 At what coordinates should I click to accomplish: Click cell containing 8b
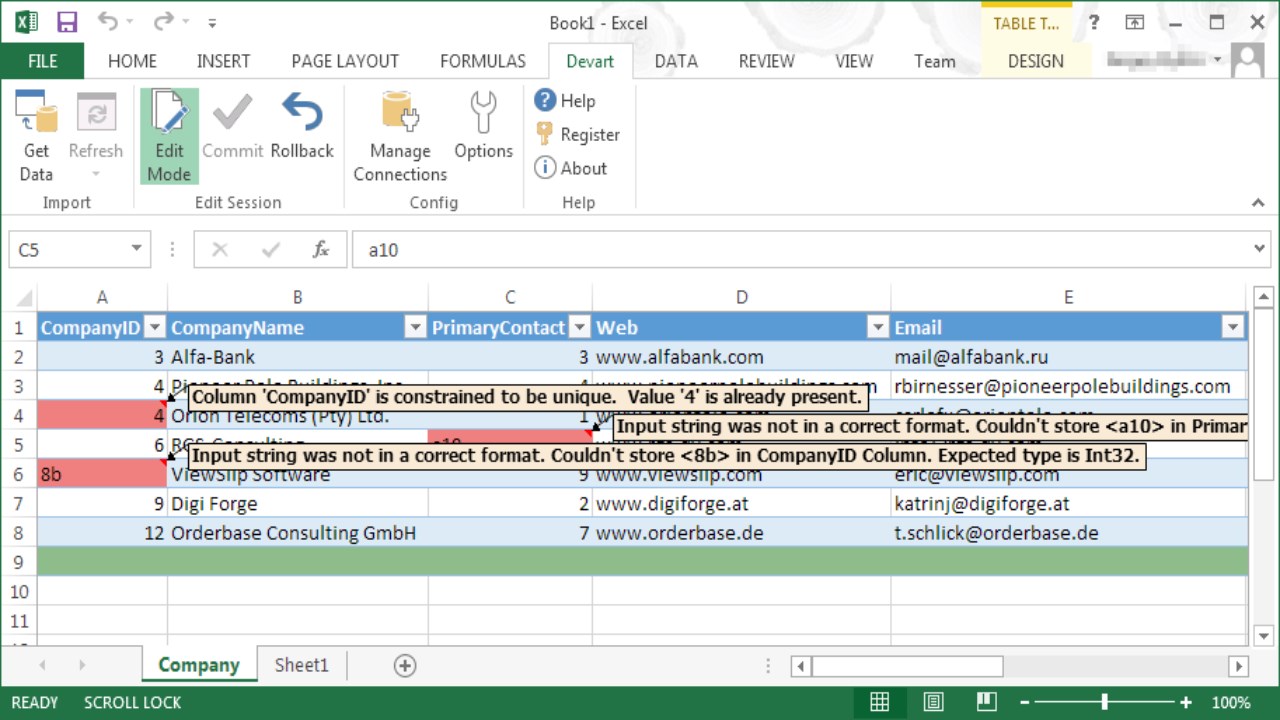click(102, 475)
